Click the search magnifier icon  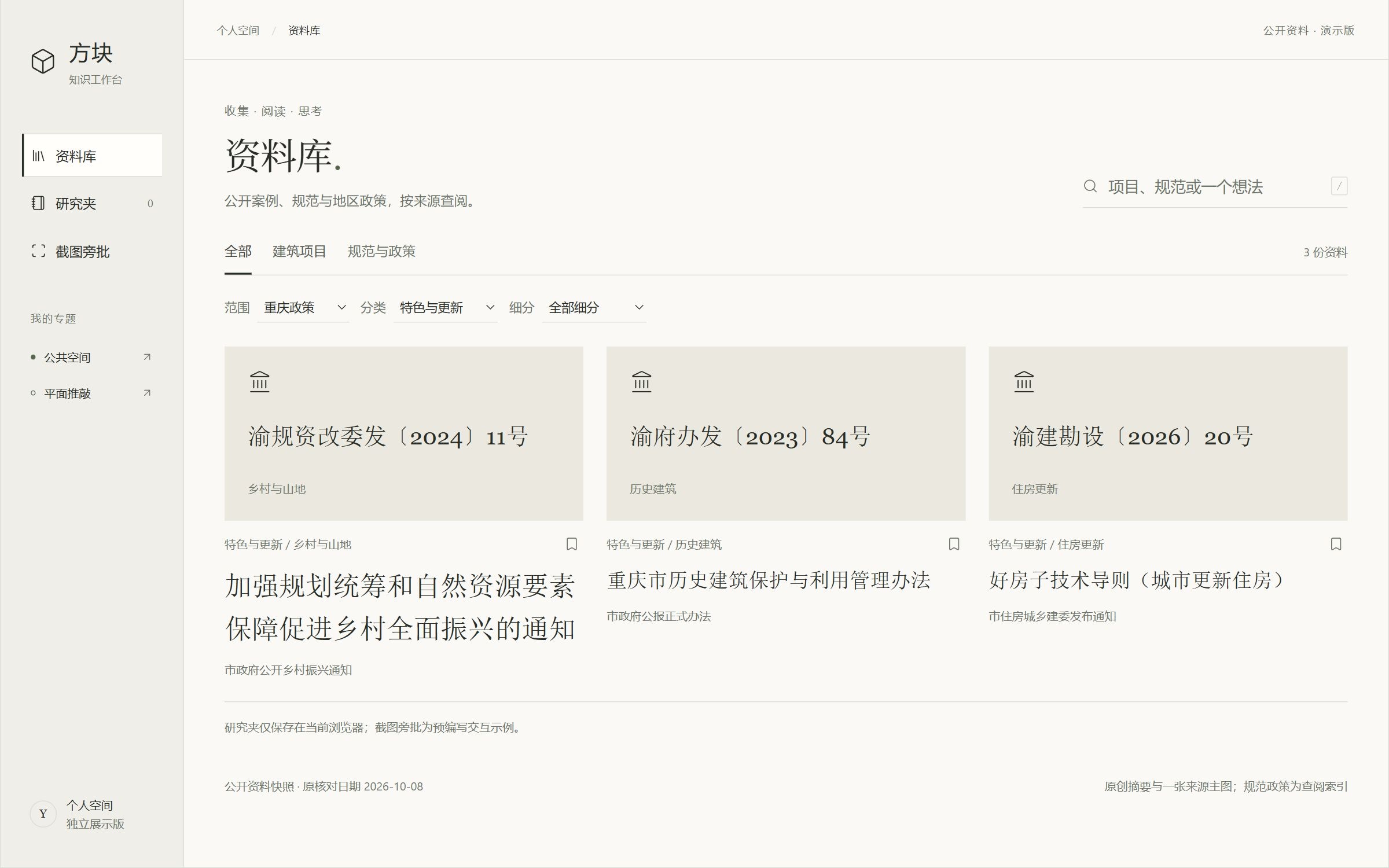coord(1090,186)
